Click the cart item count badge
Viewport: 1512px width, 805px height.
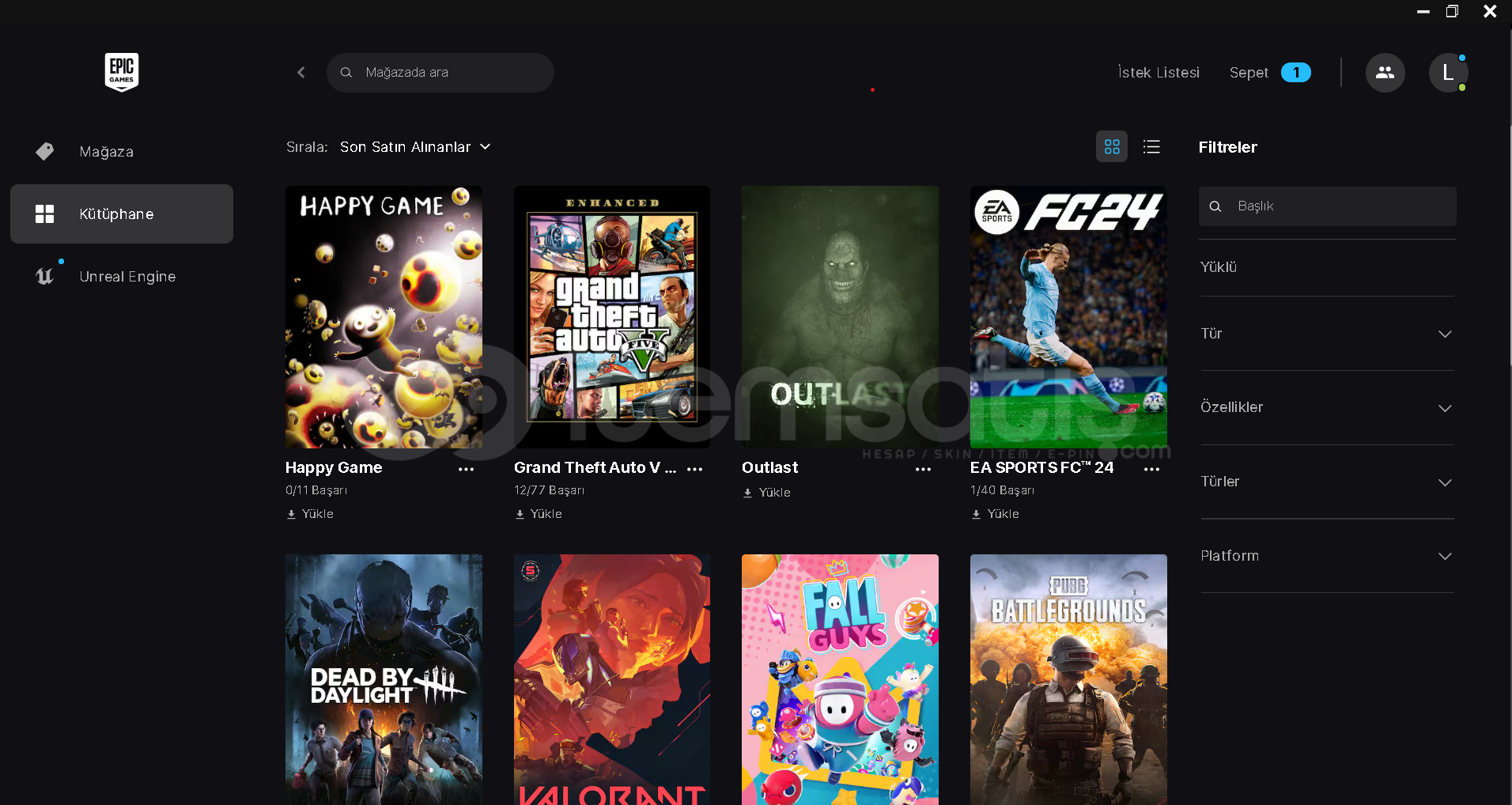[x=1296, y=73]
